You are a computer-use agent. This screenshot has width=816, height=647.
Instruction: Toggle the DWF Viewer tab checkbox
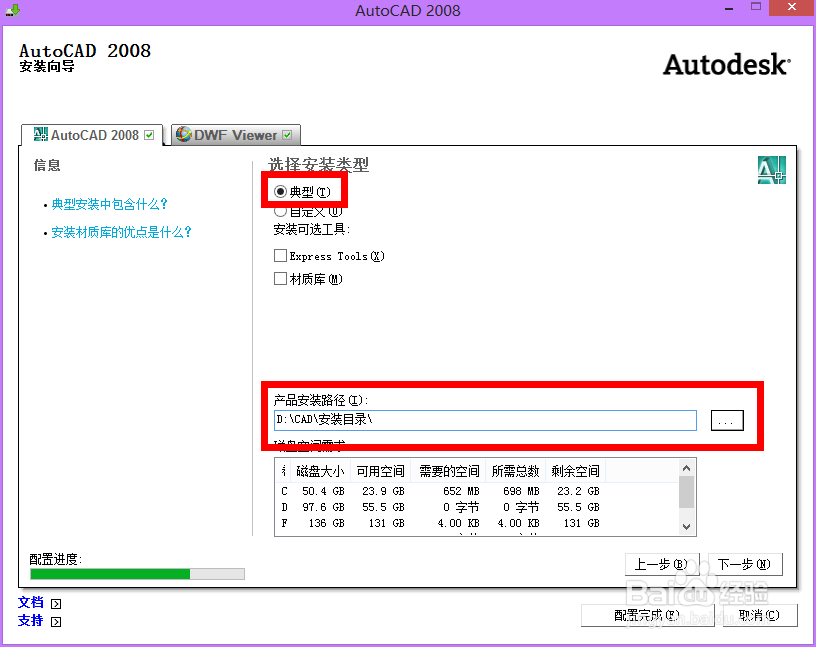(x=287, y=135)
